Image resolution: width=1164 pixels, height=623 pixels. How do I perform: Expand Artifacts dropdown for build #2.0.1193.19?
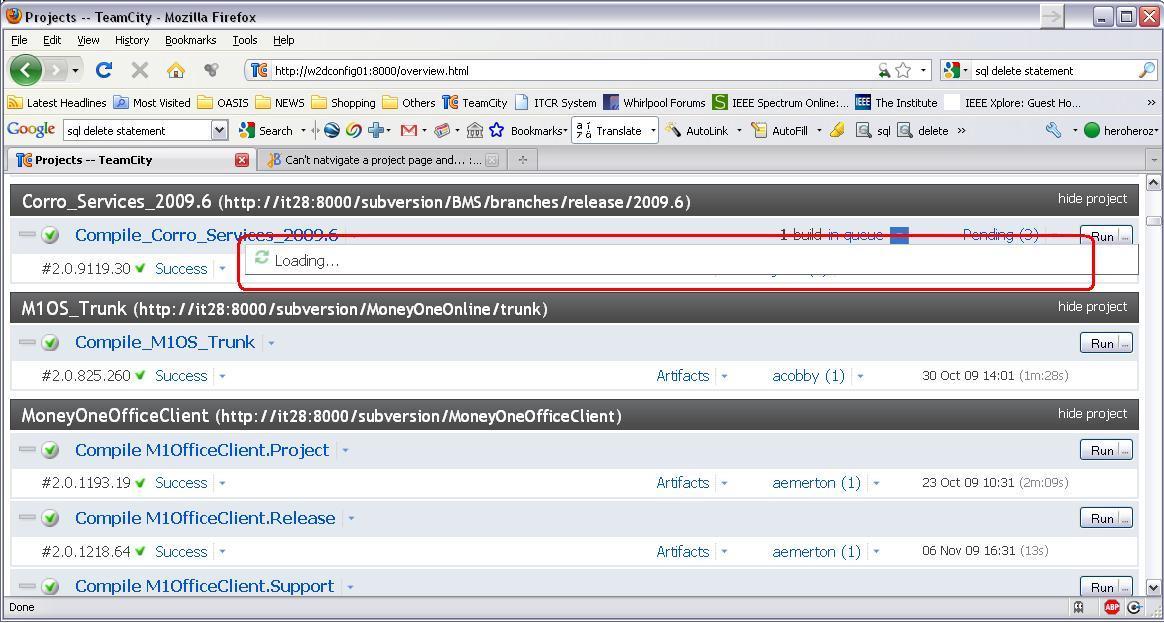[724, 483]
